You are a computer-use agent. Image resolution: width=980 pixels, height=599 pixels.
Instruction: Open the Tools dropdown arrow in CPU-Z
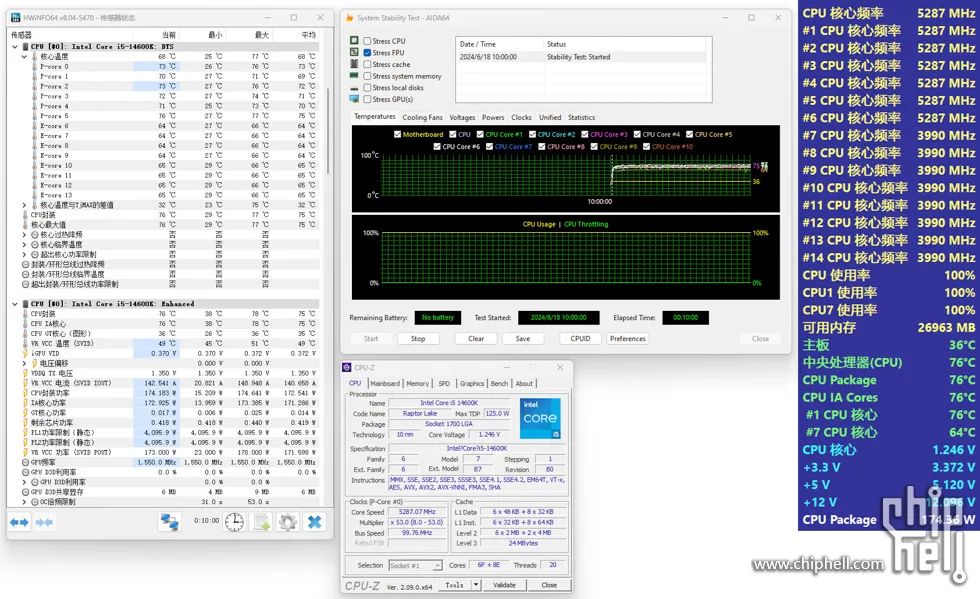(x=476, y=585)
